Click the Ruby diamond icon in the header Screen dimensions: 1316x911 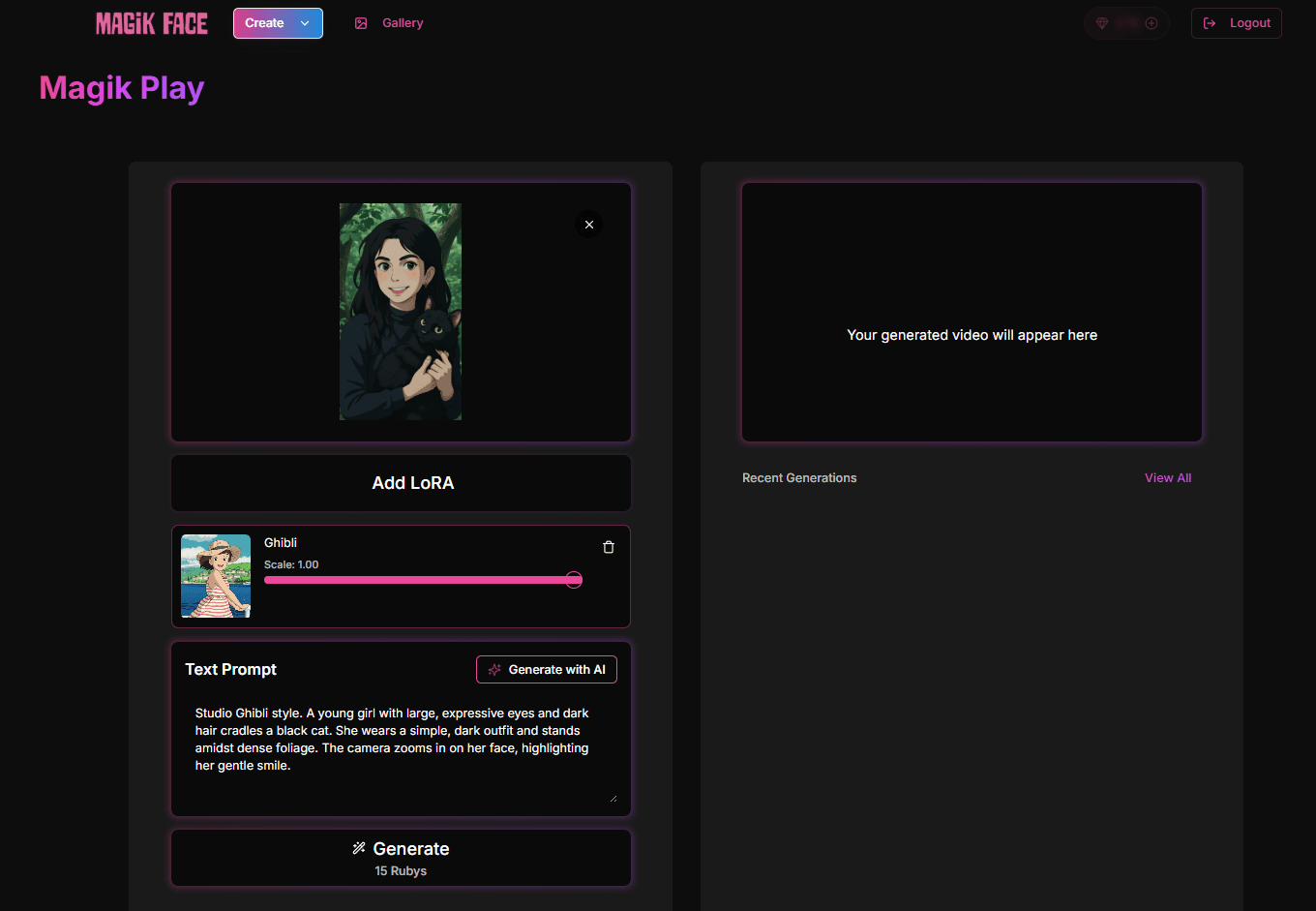(x=1102, y=23)
